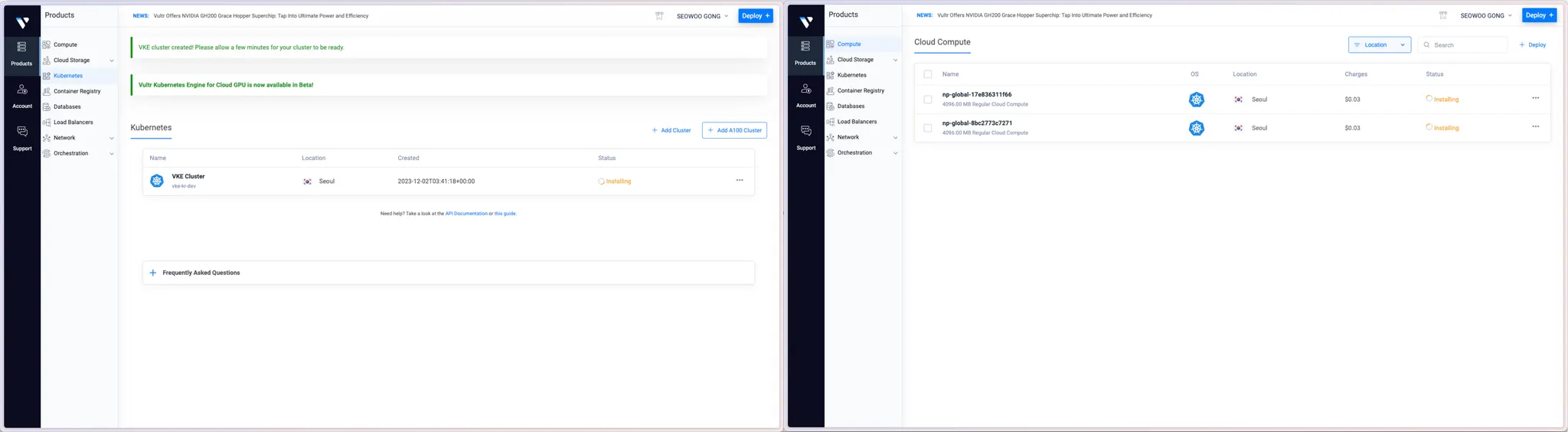Check the np-global-8bc2773c7271 row checkbox
This screenshot has width=1568, height=432.
(928, 128)
